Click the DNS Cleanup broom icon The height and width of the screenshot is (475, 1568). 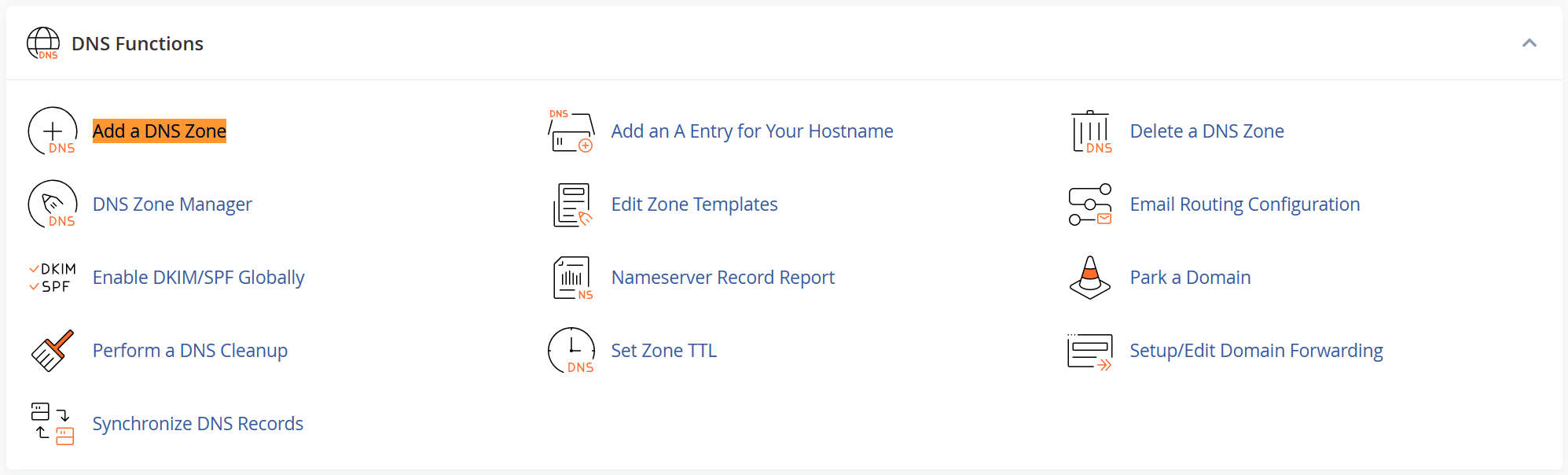pyautogui.click(x=53, y=350)
